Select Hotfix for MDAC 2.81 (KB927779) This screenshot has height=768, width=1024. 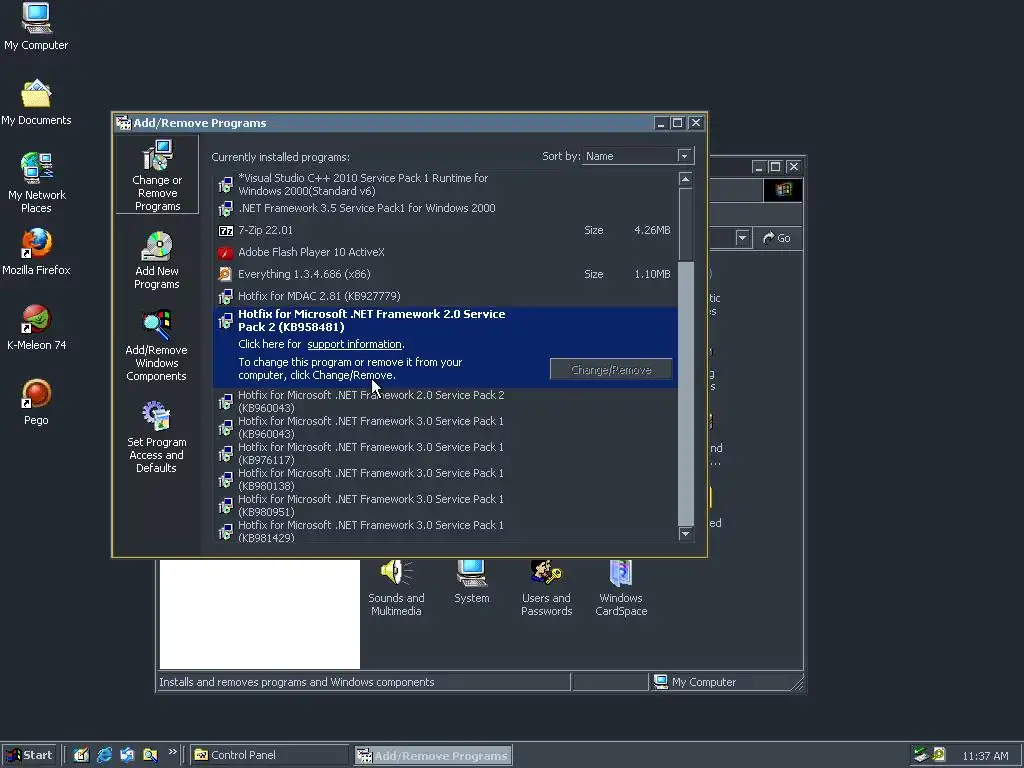[x=445, y=296]
